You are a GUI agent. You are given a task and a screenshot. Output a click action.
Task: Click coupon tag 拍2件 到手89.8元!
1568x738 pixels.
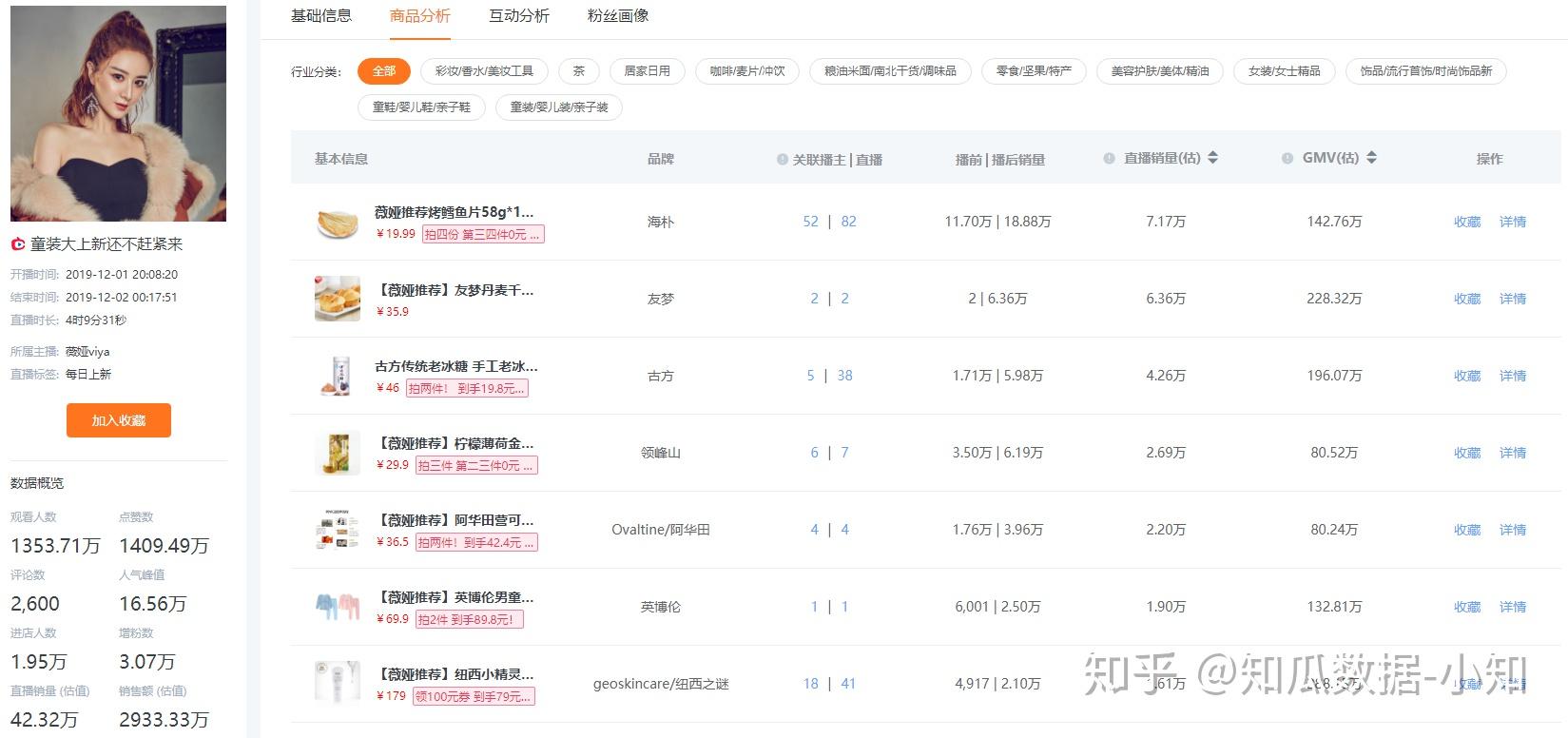click(469, 619)
